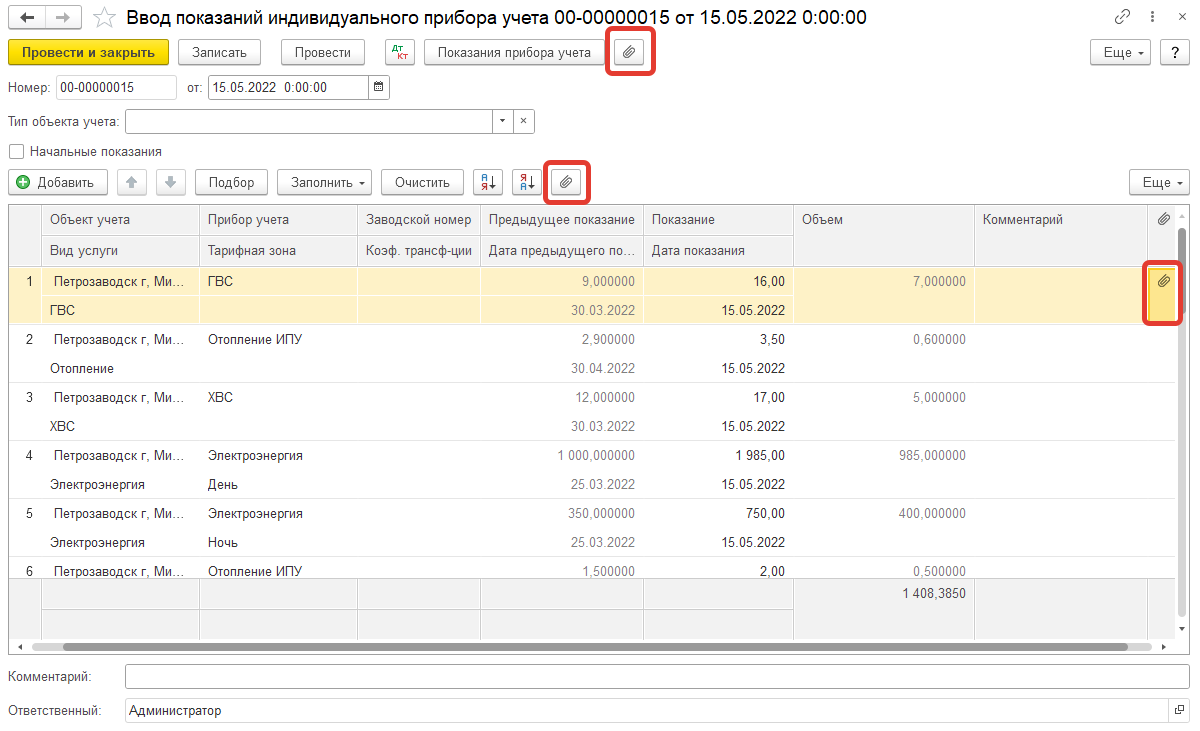The width and height of the screenshot is (1200, 731).
Task: Add document to favorites with star icon
Action: click(x=104, y=18)
